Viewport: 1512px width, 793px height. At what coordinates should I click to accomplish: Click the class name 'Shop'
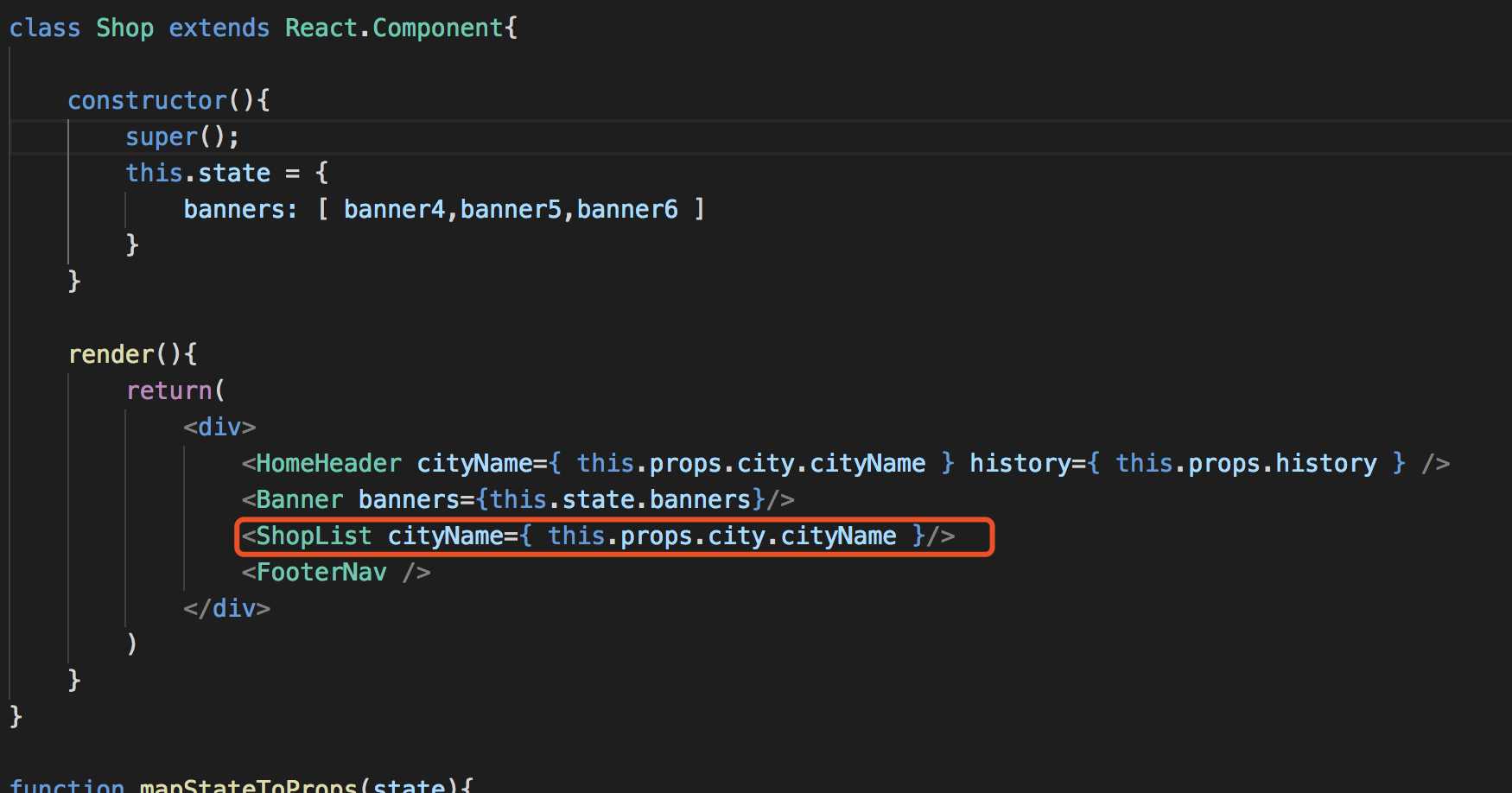point(125,29)
